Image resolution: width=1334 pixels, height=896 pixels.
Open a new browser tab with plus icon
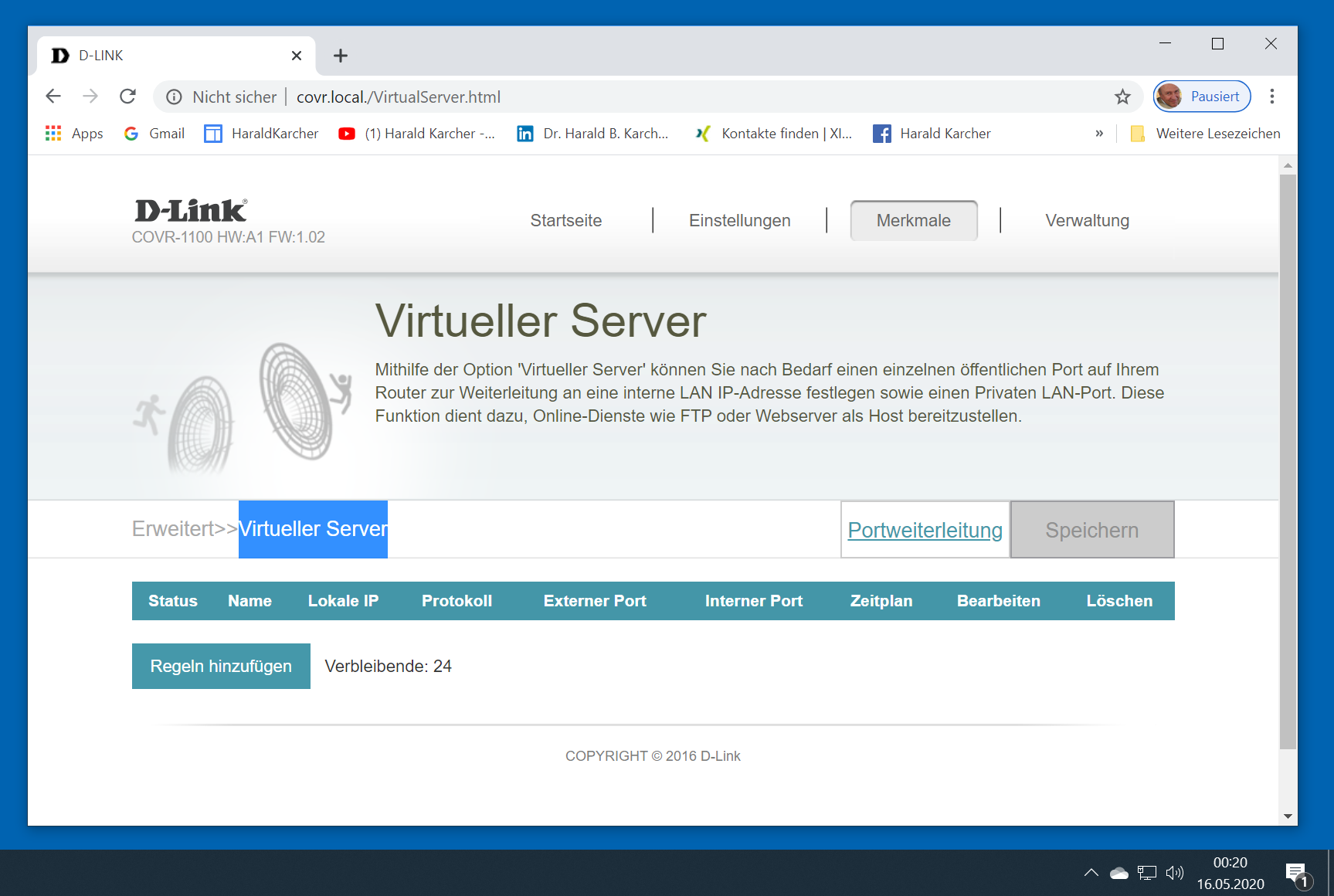click(341, 56)
